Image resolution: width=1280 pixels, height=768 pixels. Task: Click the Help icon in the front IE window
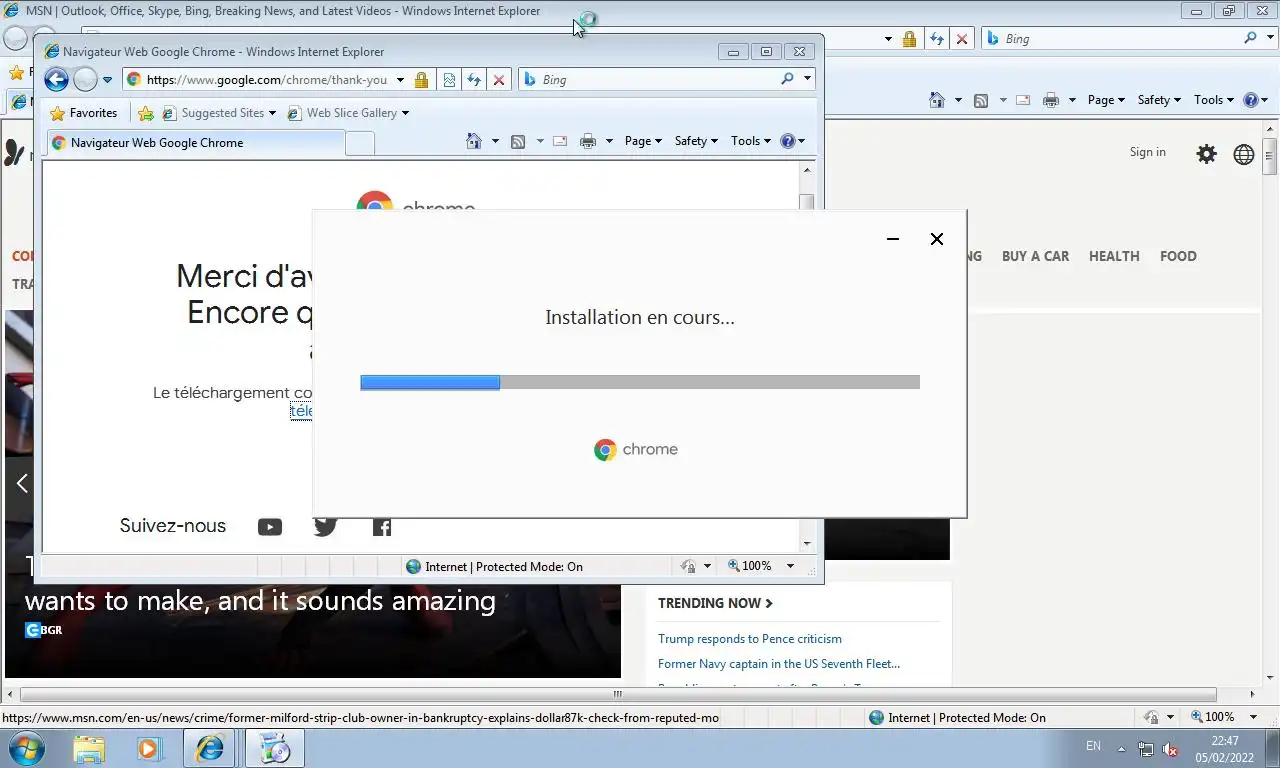788,141
